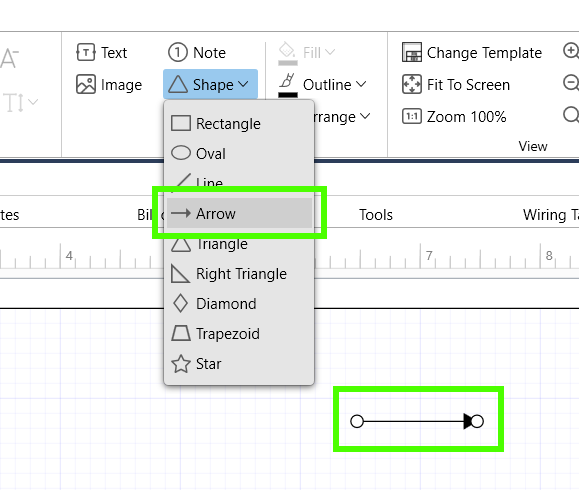Pick the Triangle shape

tap(239, 244)
